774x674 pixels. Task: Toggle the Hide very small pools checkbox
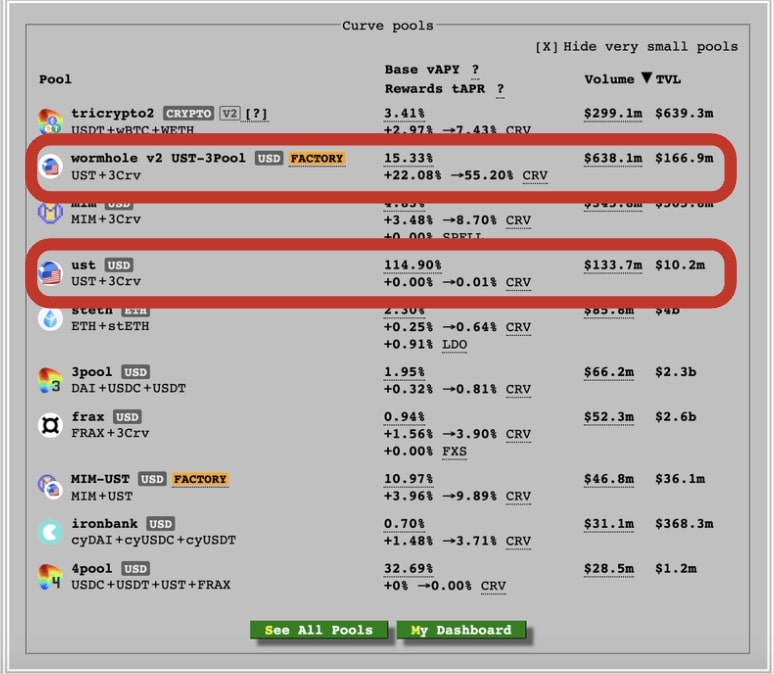point(547,46)
